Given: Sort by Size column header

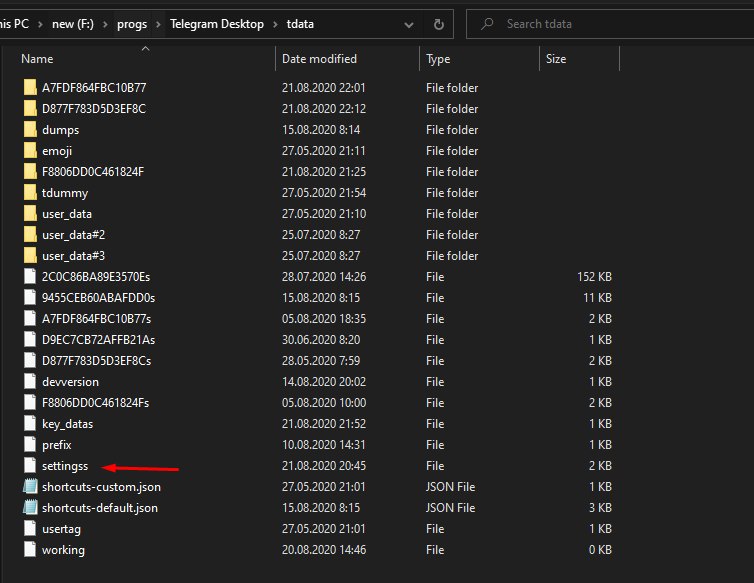Looking at the screenshot, I should [x=556, y=59].
